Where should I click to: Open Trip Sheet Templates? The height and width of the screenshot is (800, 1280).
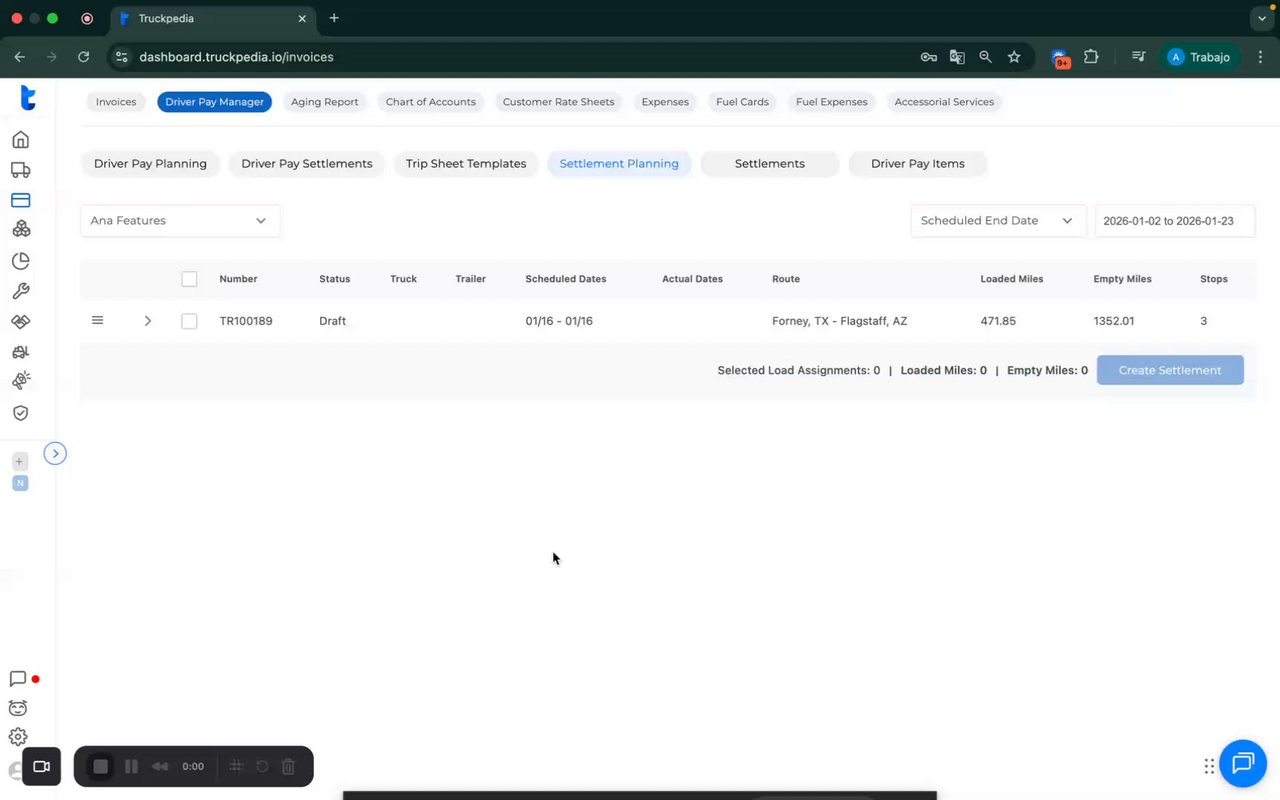[x=466, y=164]
